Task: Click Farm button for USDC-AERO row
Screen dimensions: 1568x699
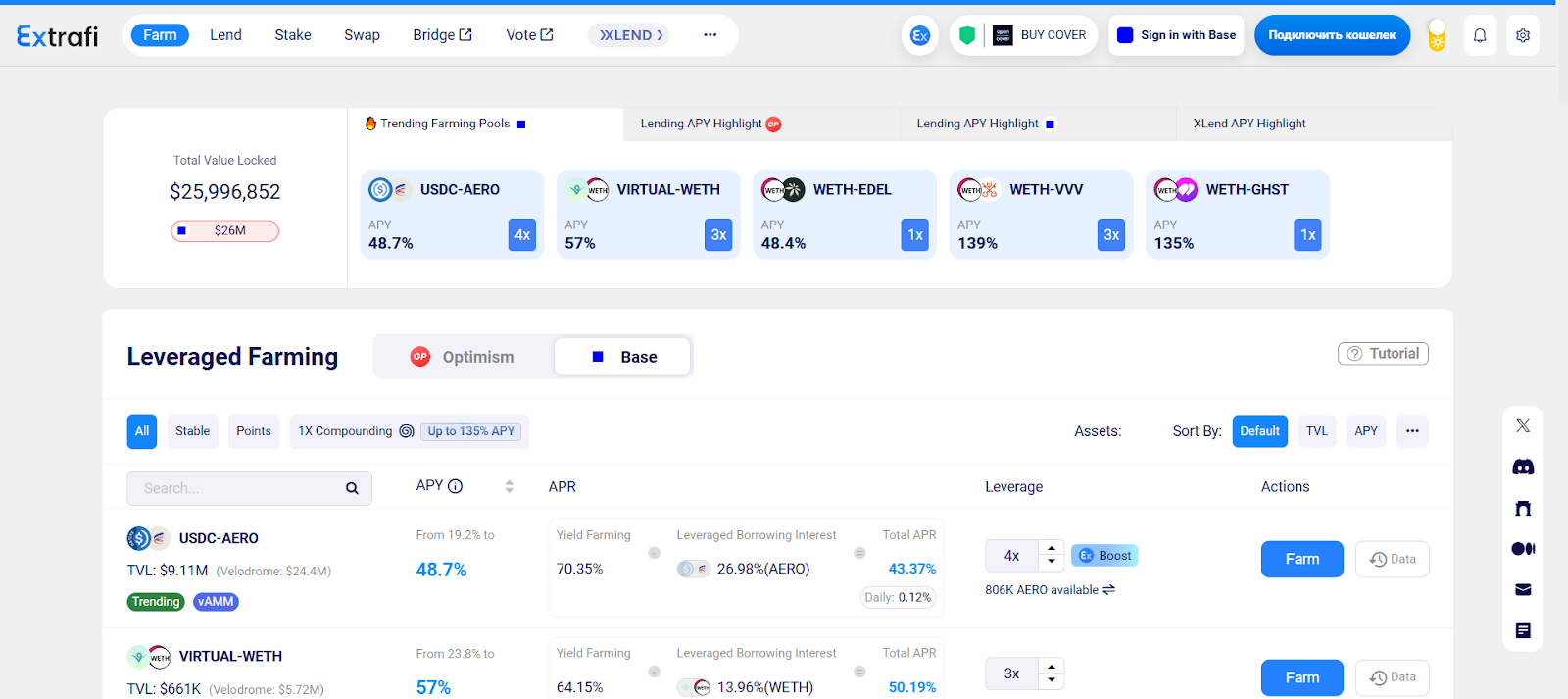Action: 1301,559
